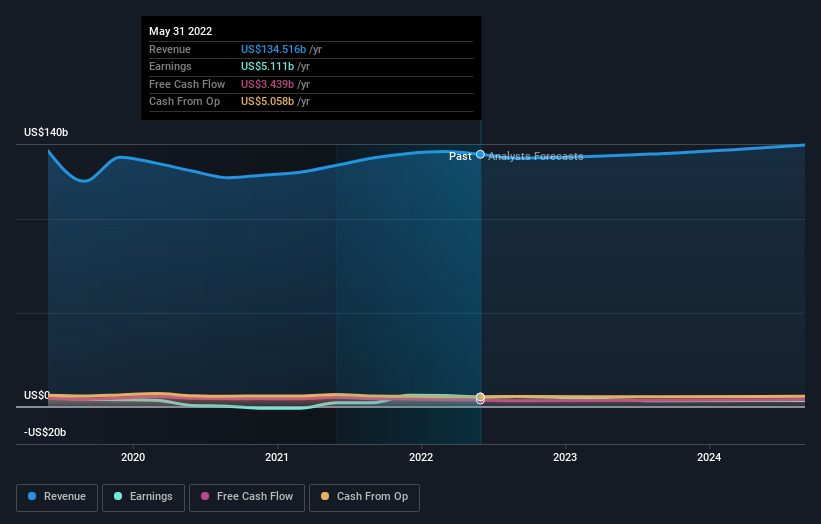The width and height of the screenshot is (821, 524).
Task: Click the Cash From Op marker near zero line
Action: (x=480, y=397)
